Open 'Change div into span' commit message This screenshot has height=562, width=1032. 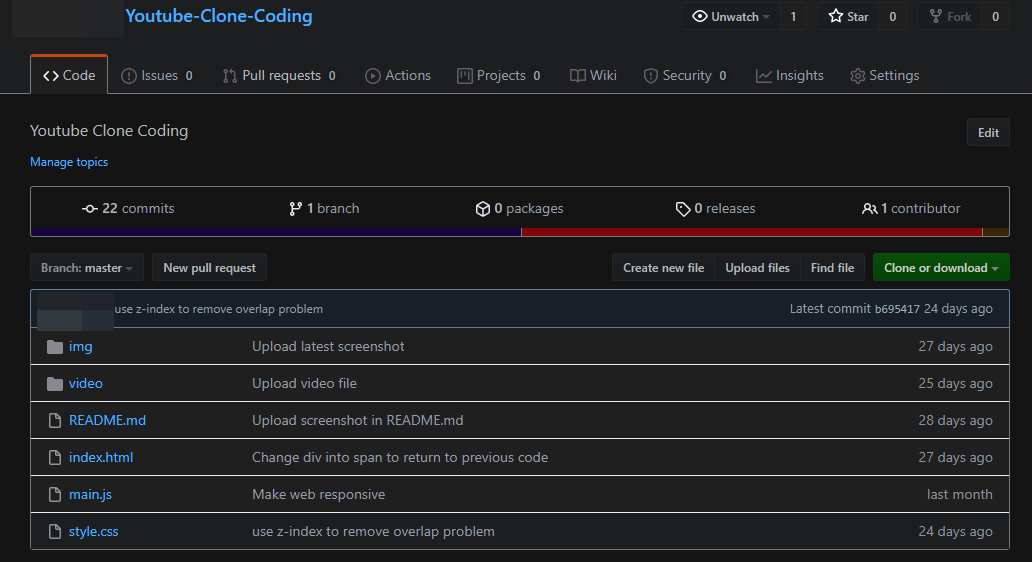pos(400,457)
